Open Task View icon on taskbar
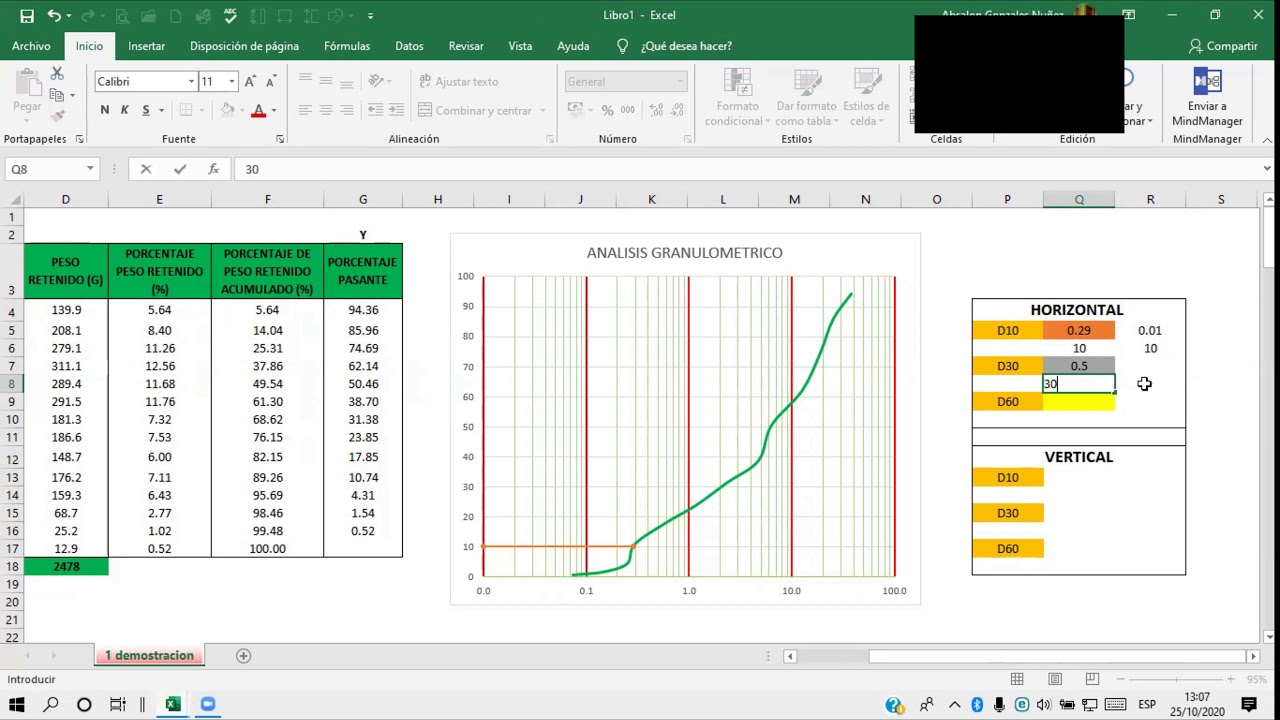Screen dimensions: 1280x720 (x=117, y=704)
